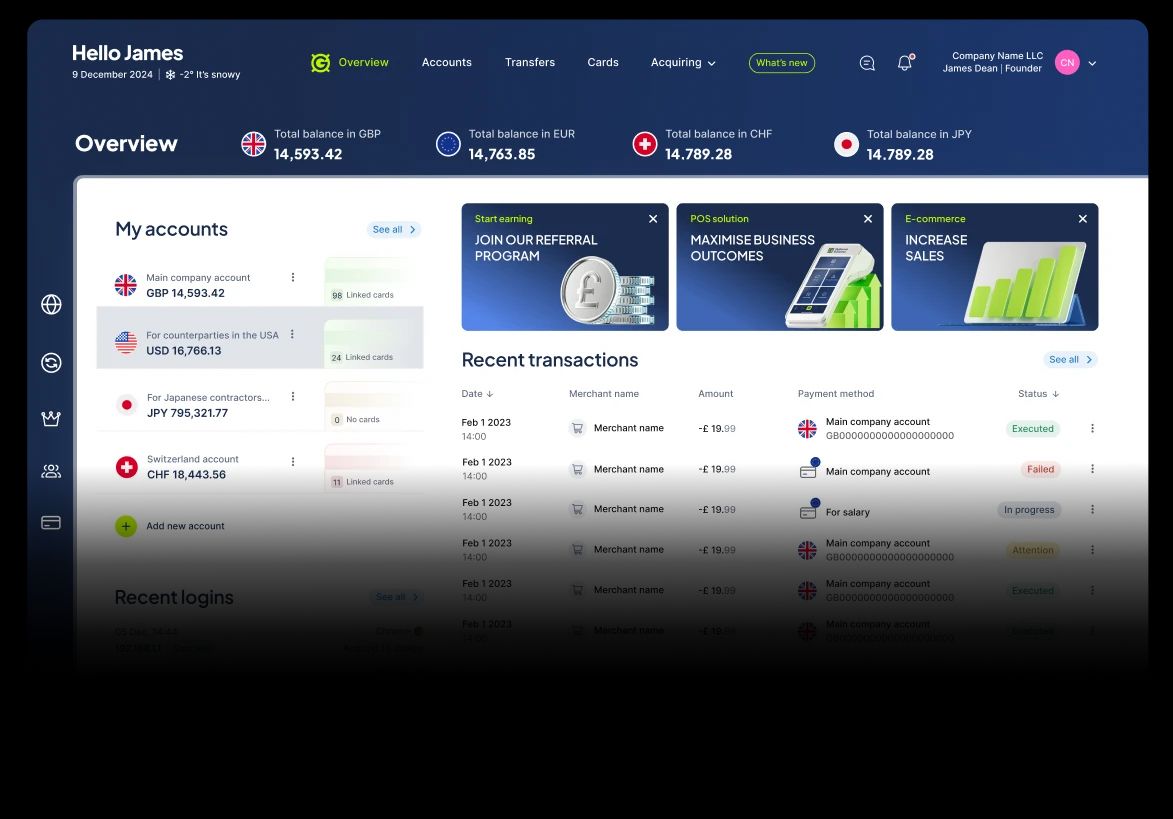Open the card icon in sidebar

pyautogui.click(x=51, y=522)
